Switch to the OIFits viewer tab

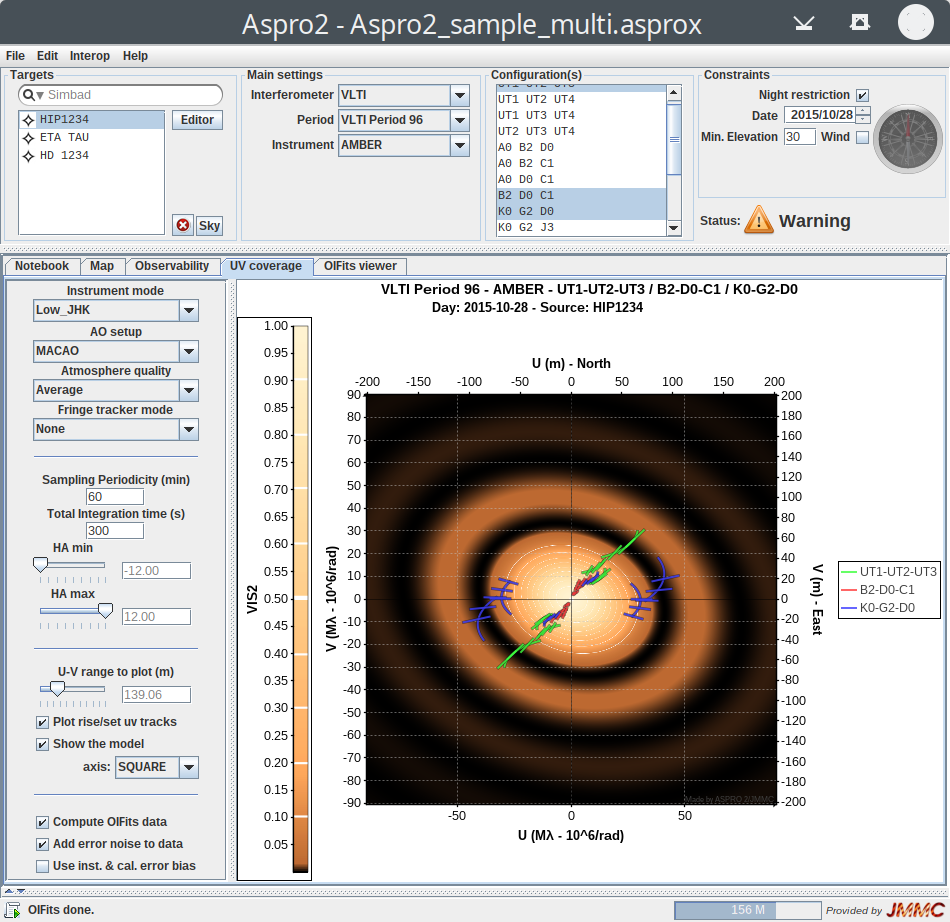tap(360, 266)
